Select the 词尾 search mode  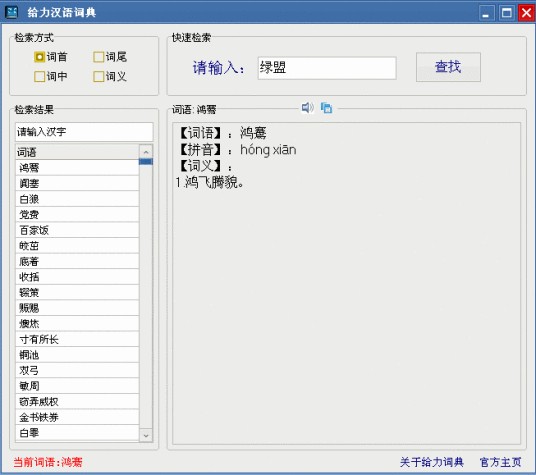[110, 57]
